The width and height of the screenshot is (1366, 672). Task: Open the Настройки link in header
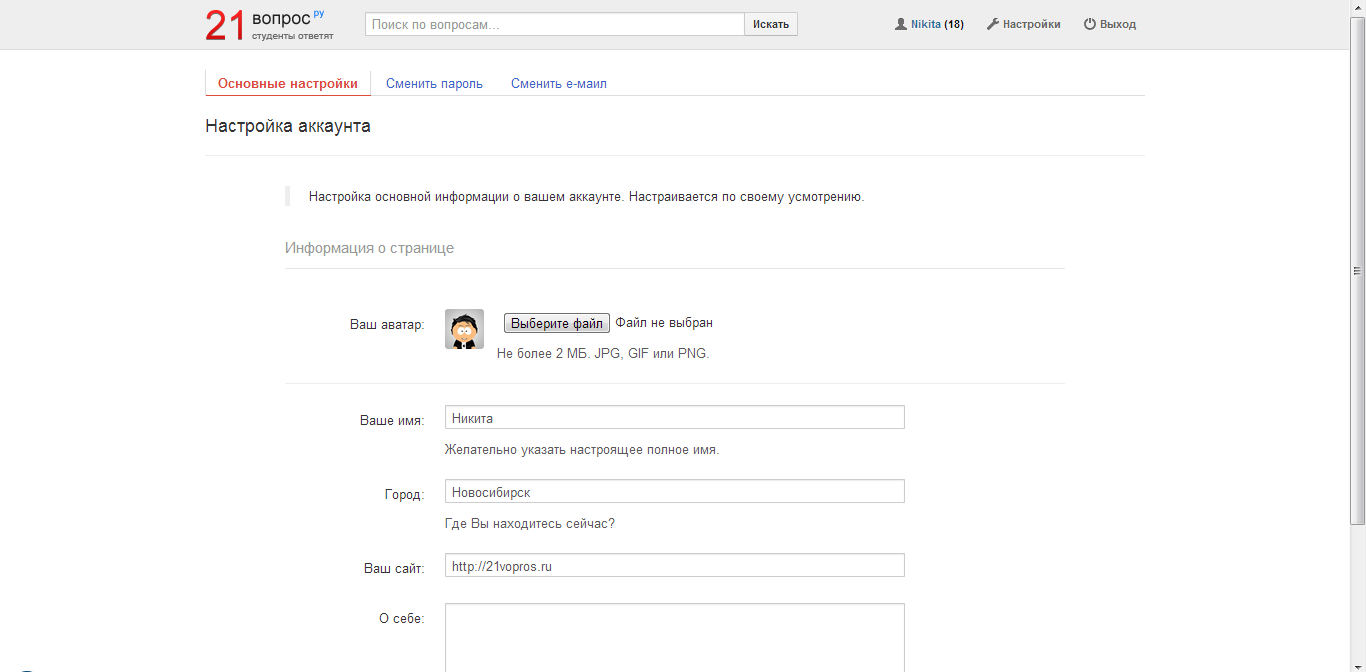click(1031, 24)
